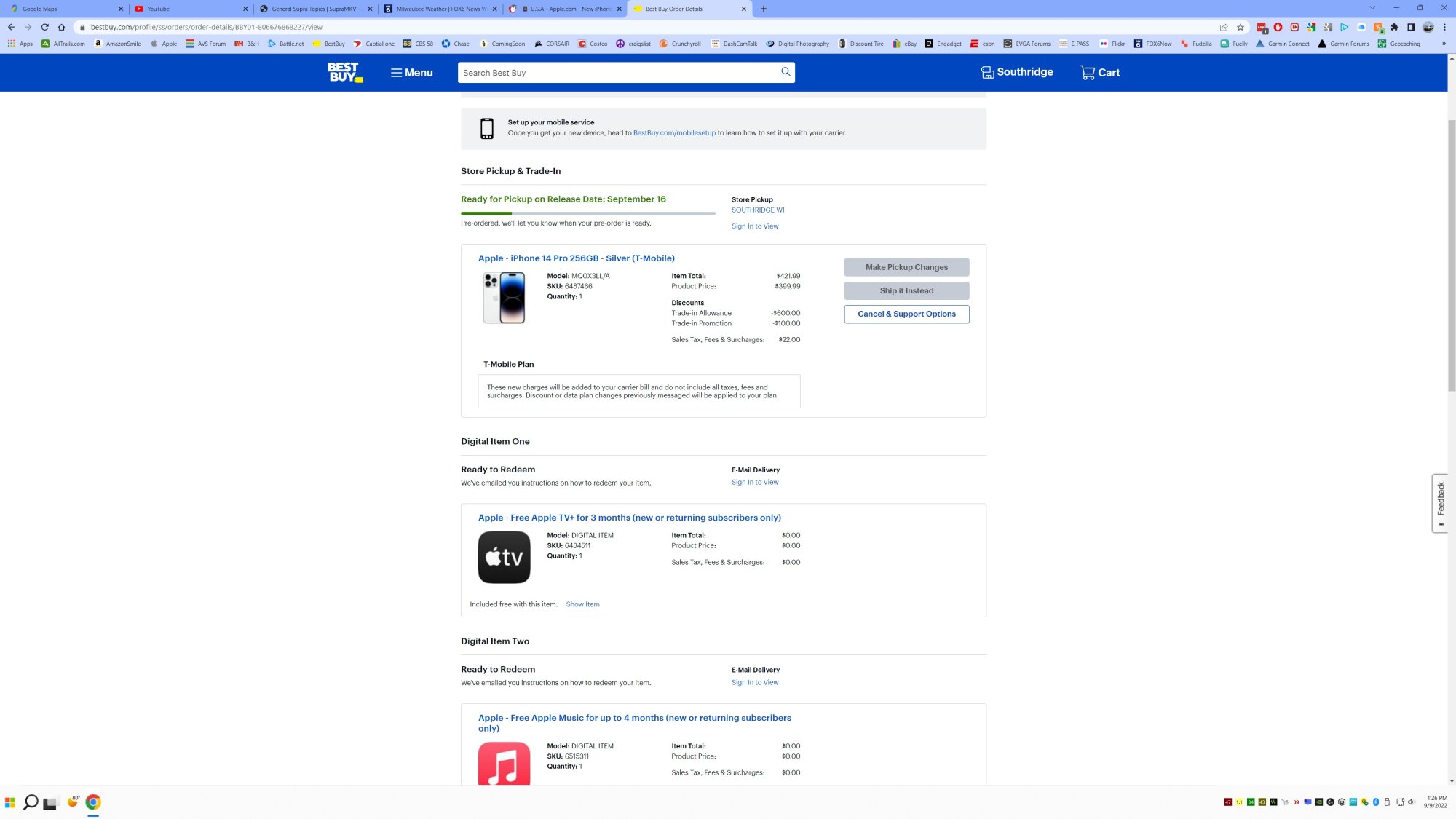Open the Chase bookmark
The image size is (1456, 819).
[456, 44]
